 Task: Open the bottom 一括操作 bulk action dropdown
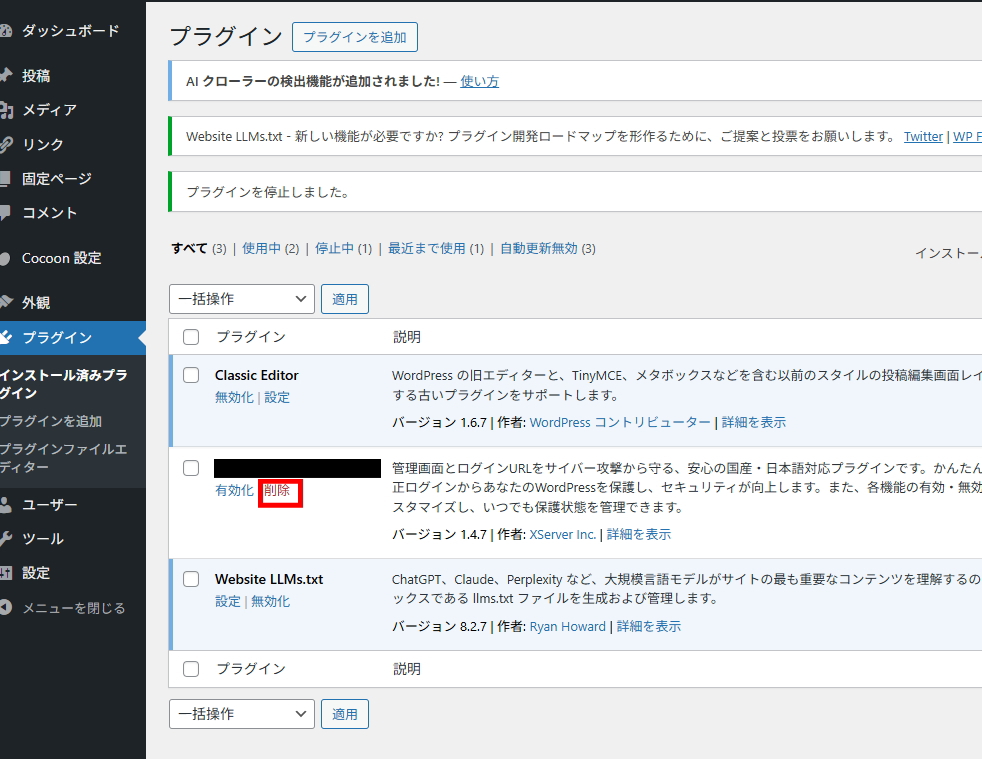pos(242,714)
